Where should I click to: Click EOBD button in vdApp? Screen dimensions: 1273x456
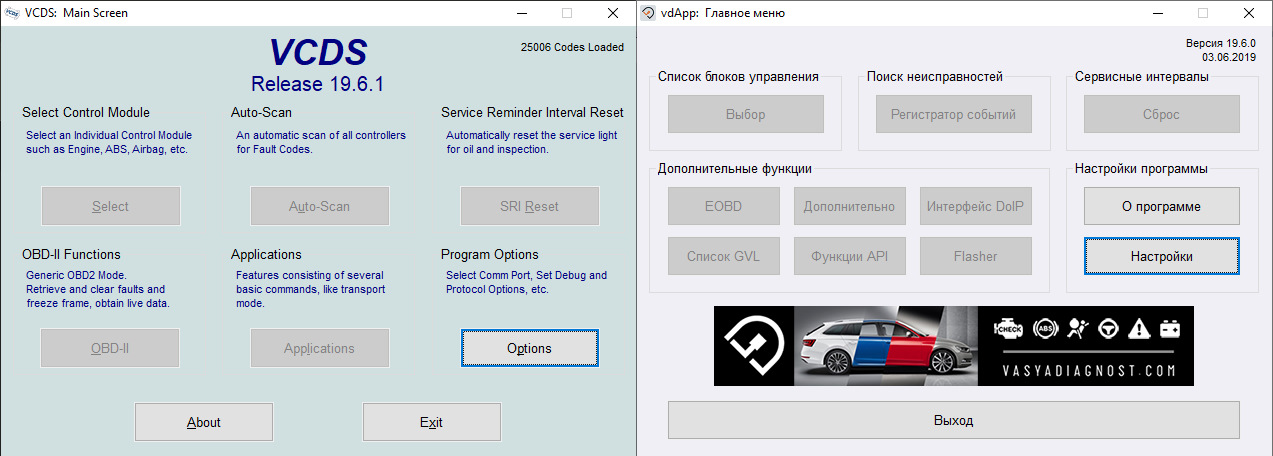[724, 206]
